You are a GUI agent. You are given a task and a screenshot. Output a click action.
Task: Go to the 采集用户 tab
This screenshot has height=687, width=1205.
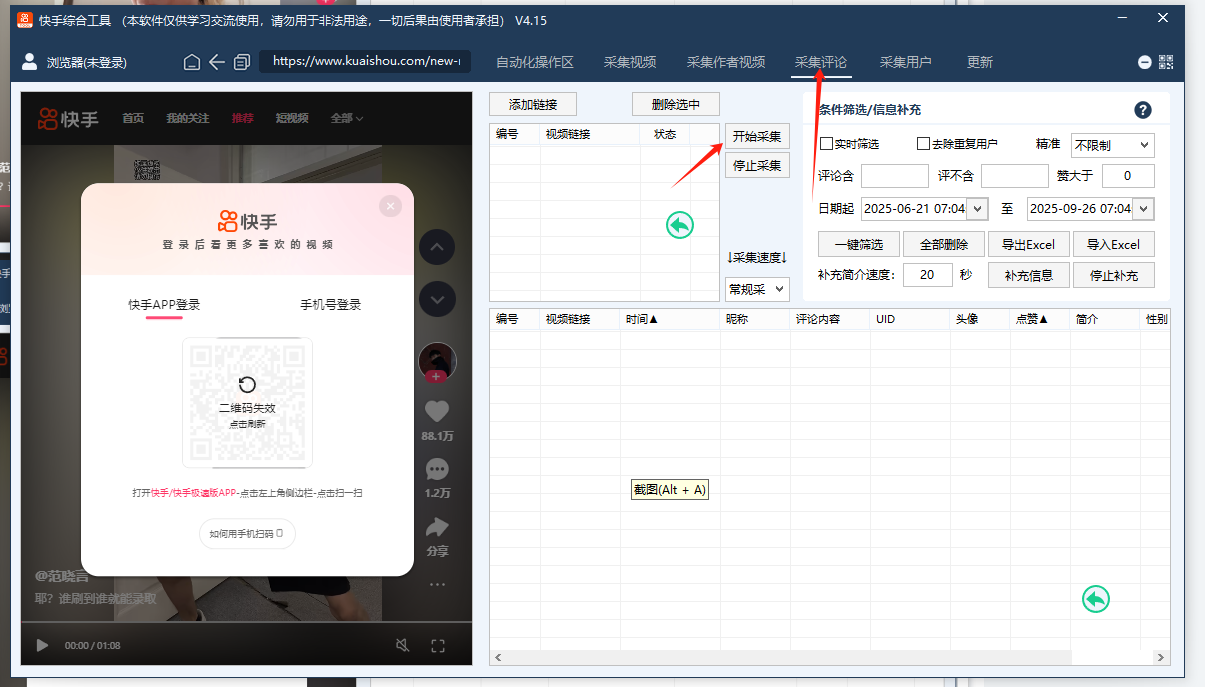pos(906,62)
